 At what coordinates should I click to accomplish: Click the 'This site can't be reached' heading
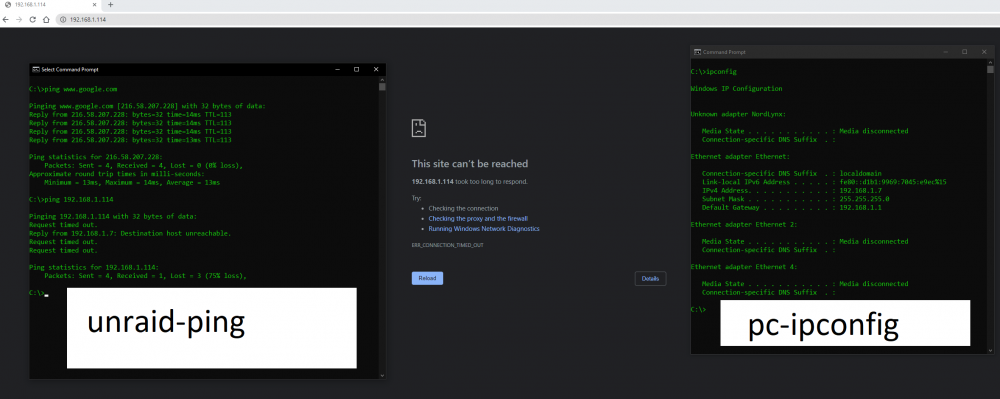click(x=469, y=164)
